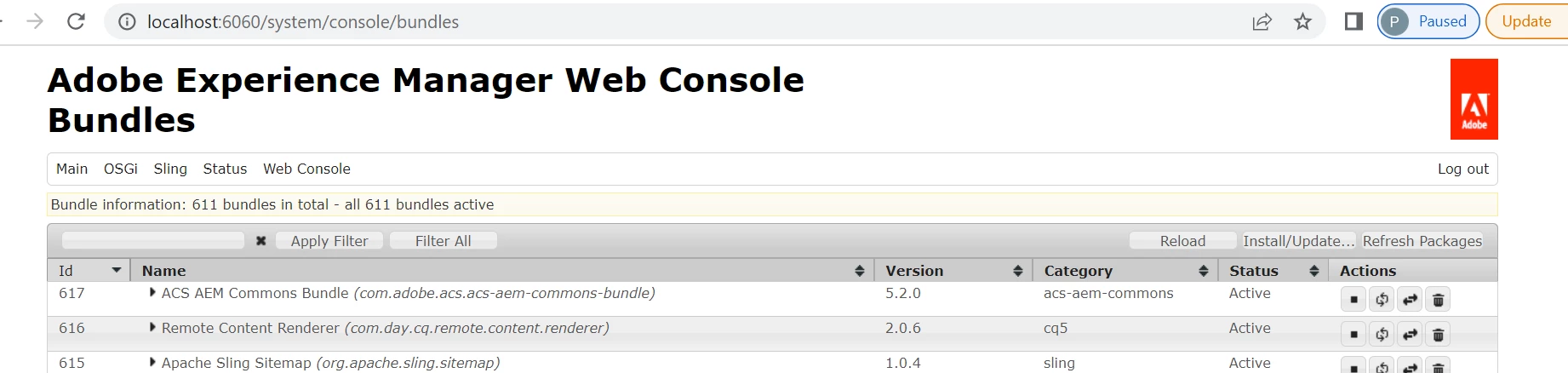Log out of the web console
This screenshot has width=1568, height=373.
coord(1463,169)
